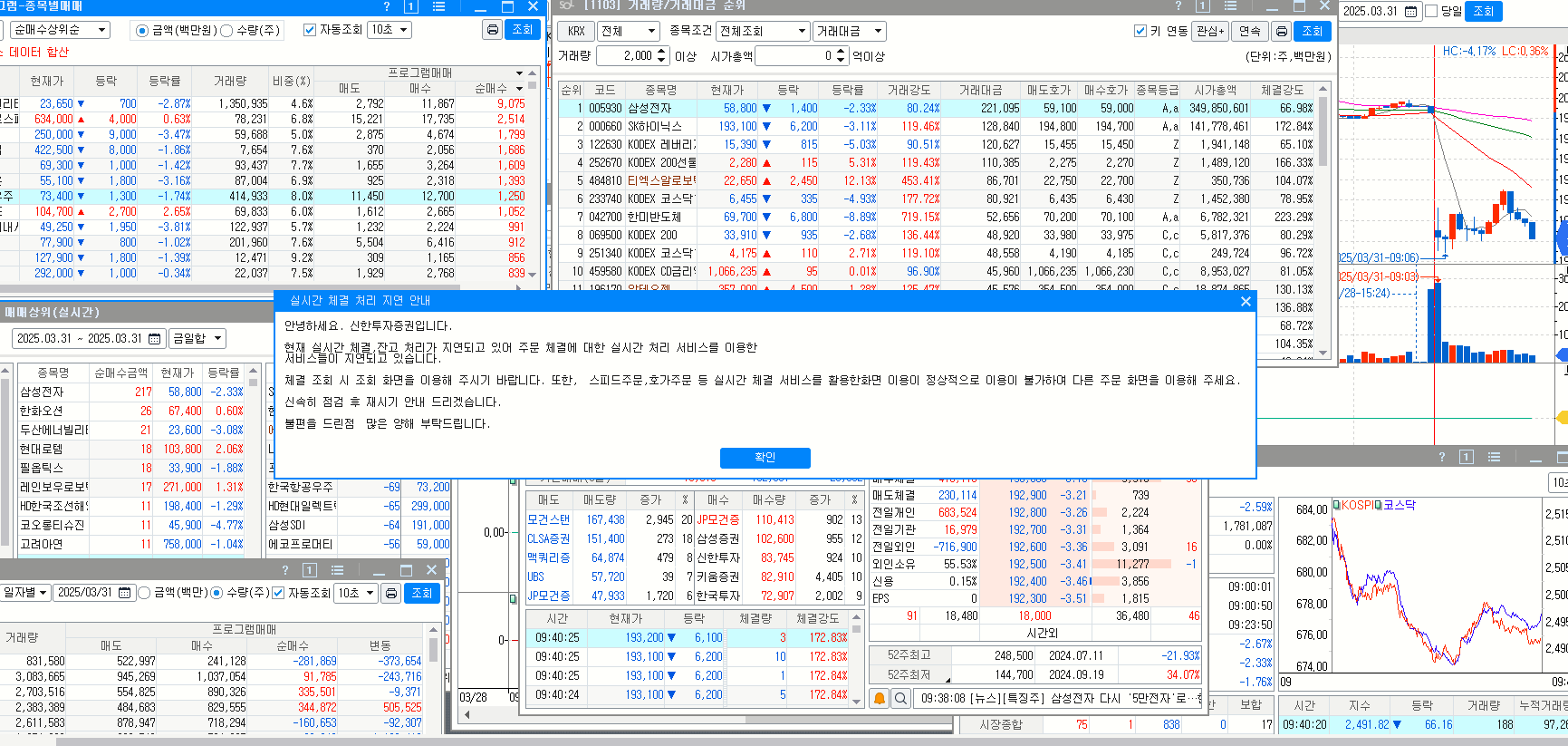
Task: Sort ranking by 거래대금 column header
Action: click(x=982, y=90)
